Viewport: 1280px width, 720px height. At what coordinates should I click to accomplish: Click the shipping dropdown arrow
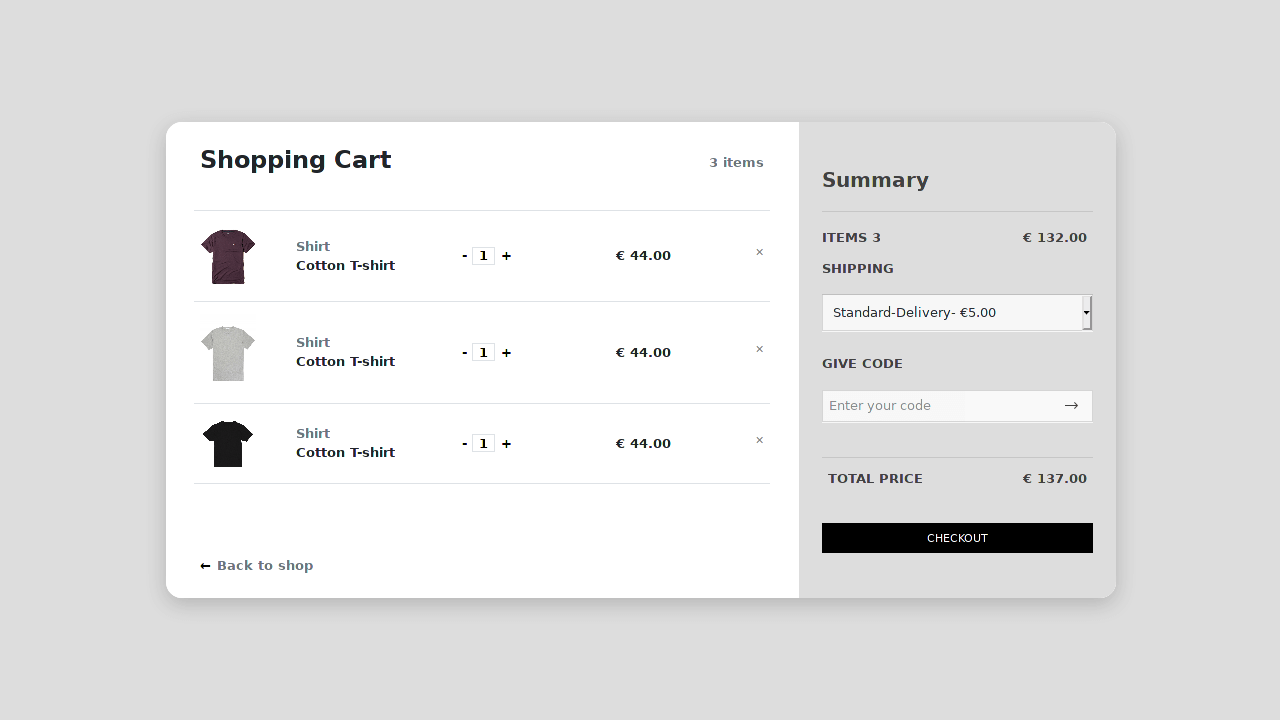pos(1086,312)
